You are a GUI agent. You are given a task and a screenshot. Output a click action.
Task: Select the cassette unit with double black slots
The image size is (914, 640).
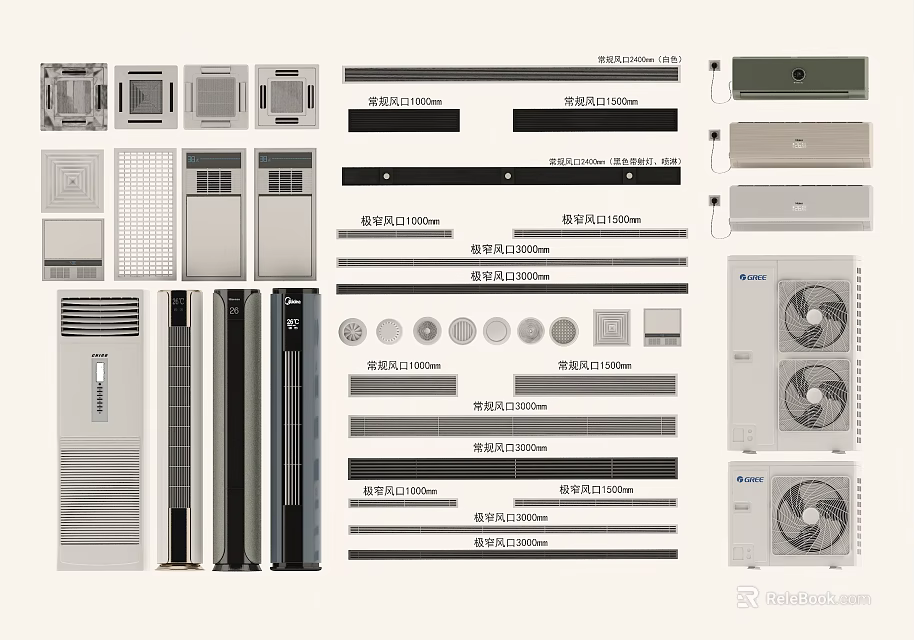[x=287, y=97]
